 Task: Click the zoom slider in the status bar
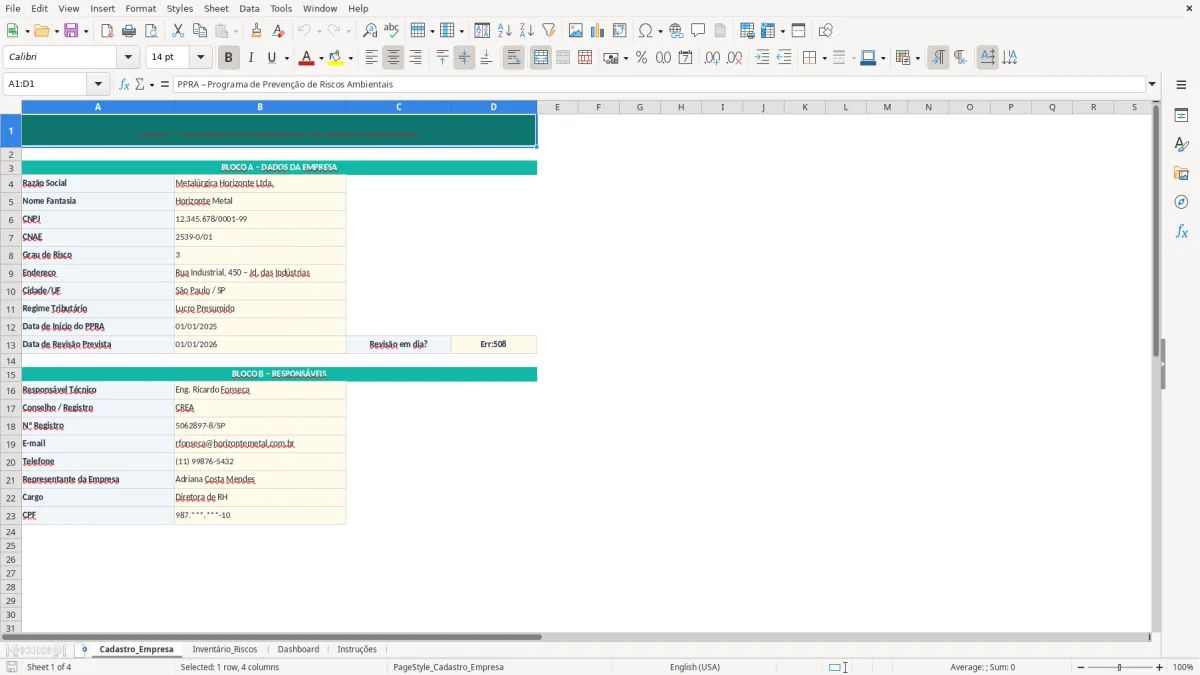tap(1120, 667)
